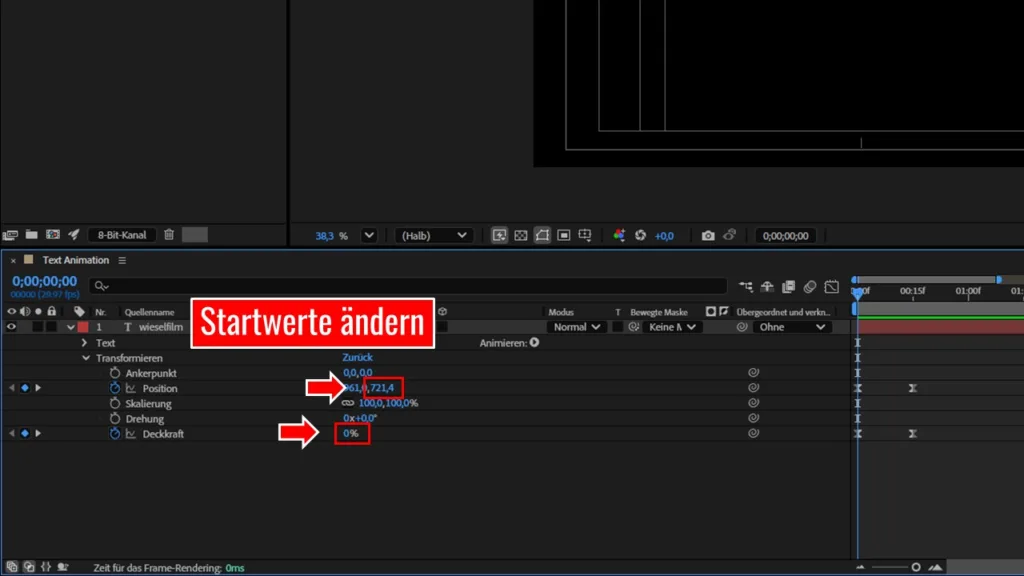Screen dimensions: 1024x576
Task: Take a snapshot with camera icon
Action: pos(708,236)
